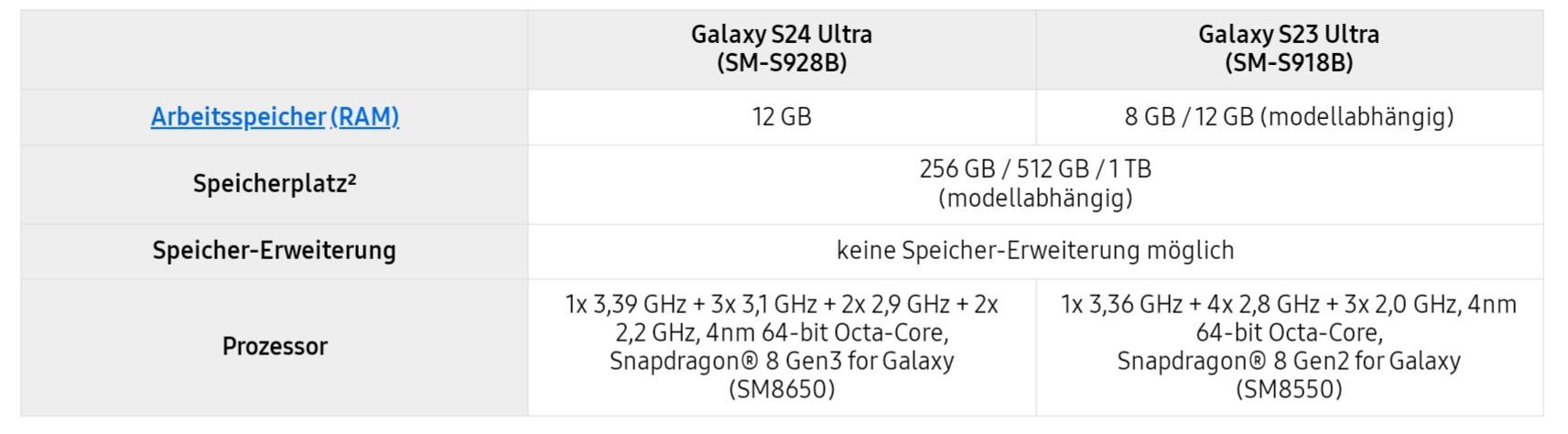Click the Galaxy S23 Ultra column header
Viewport: 1568px width, 434px height.
(x=1289, y=49)
